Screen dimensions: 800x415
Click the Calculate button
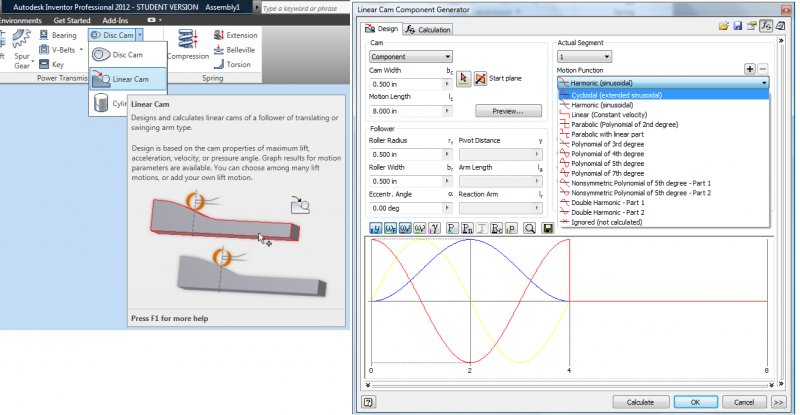click(640, 402)
